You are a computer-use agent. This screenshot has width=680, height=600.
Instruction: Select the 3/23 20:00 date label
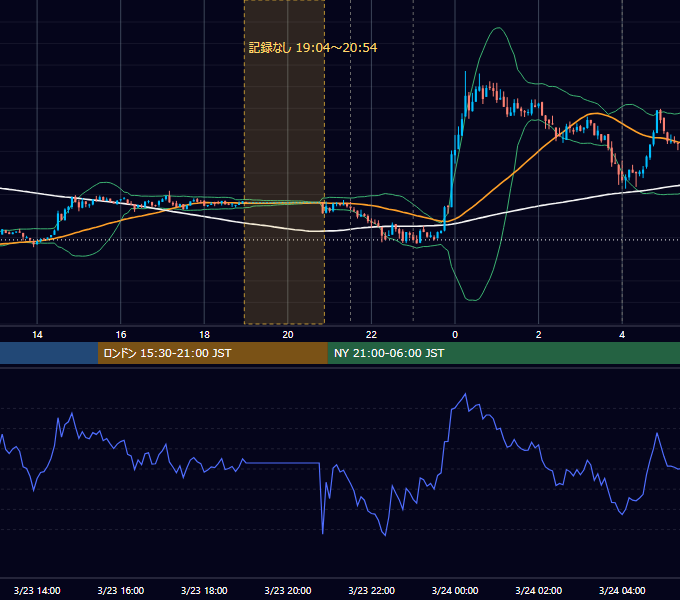tap(288, 590)
